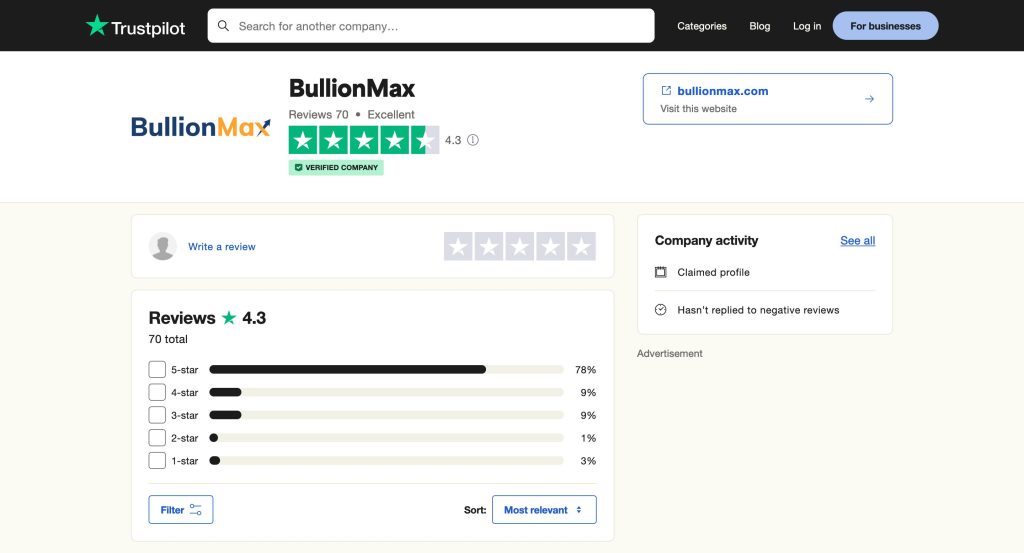Click the user avatar beside Write a review
1024x553 pixels.
pyautogui.click(x=163, y=246)
